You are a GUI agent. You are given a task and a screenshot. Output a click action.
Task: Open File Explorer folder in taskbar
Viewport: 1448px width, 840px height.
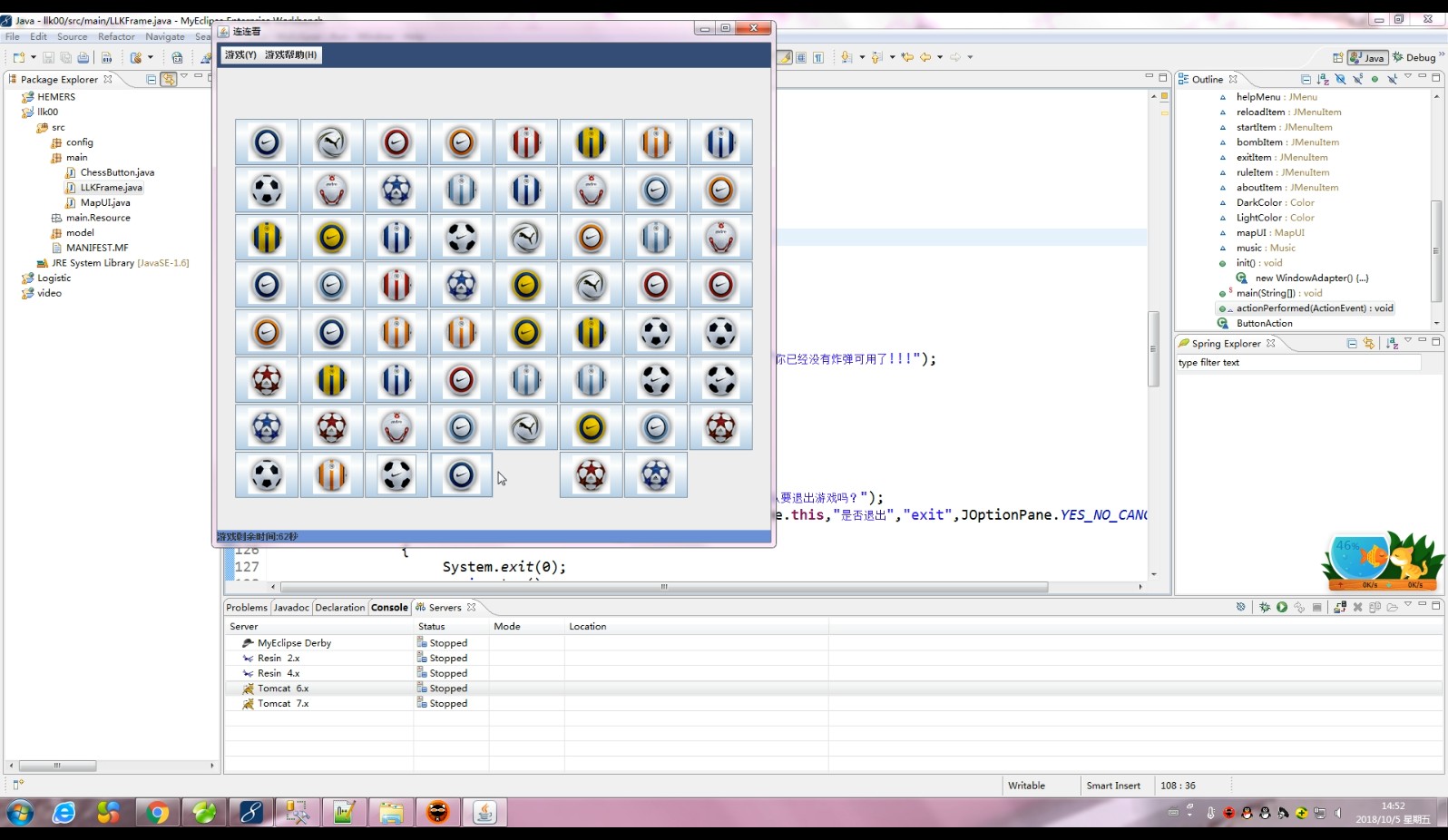pyautogui.click(x=391, y=813)
